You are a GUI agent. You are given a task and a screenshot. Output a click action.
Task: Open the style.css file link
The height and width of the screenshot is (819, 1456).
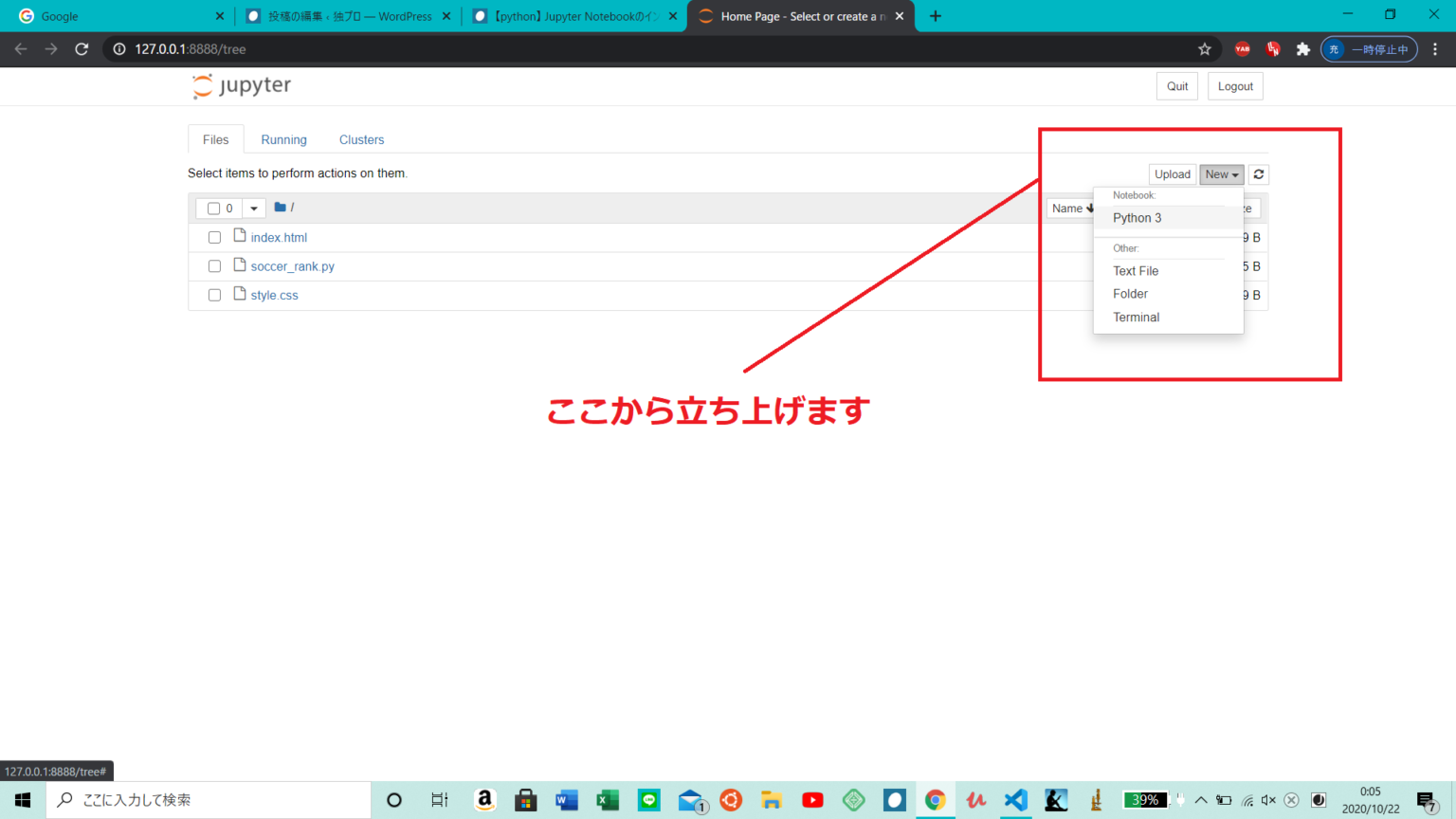[x=274, y=295]
